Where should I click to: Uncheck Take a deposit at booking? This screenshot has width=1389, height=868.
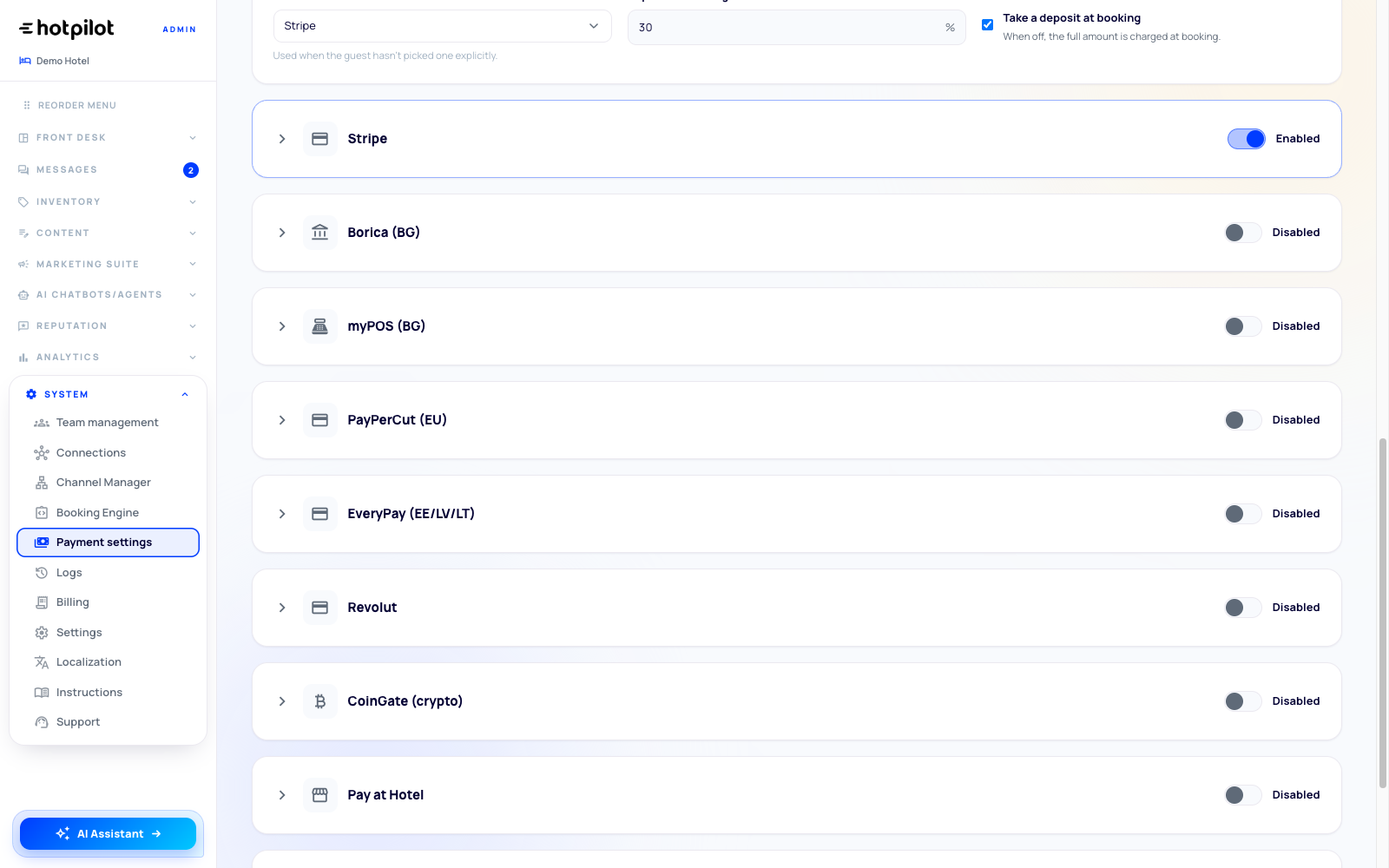click(987, 25)
